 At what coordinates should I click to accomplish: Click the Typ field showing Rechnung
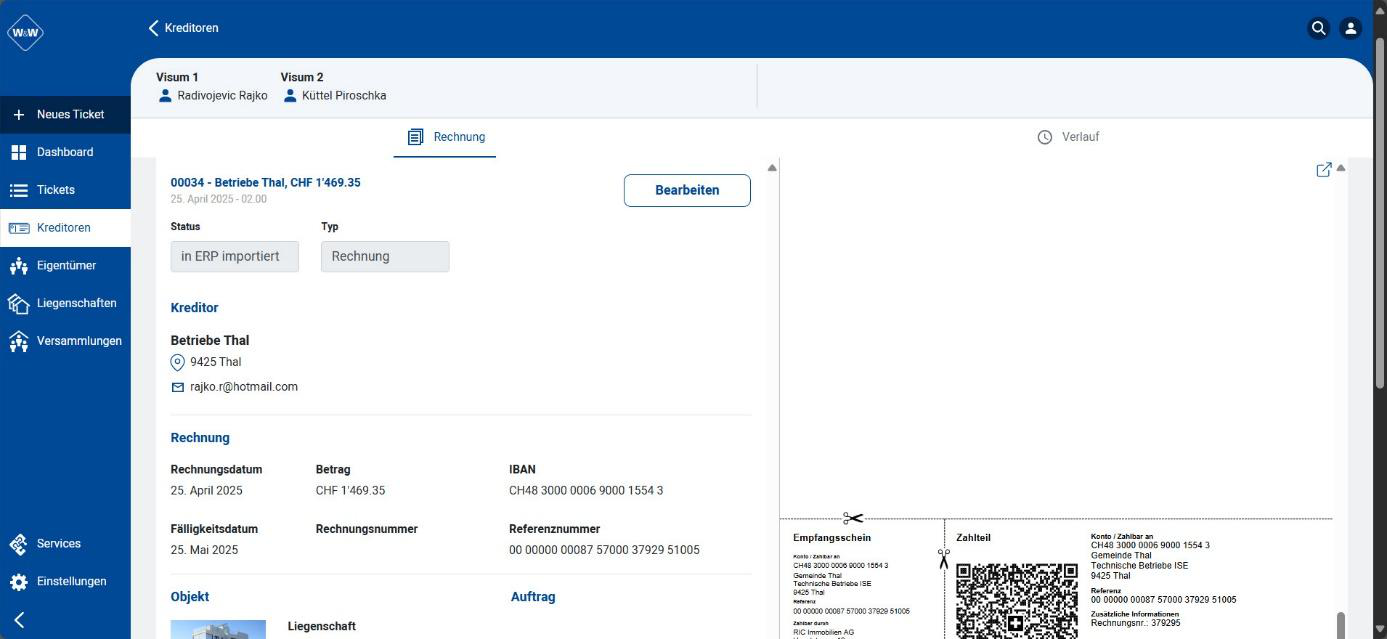pos(385,256)
